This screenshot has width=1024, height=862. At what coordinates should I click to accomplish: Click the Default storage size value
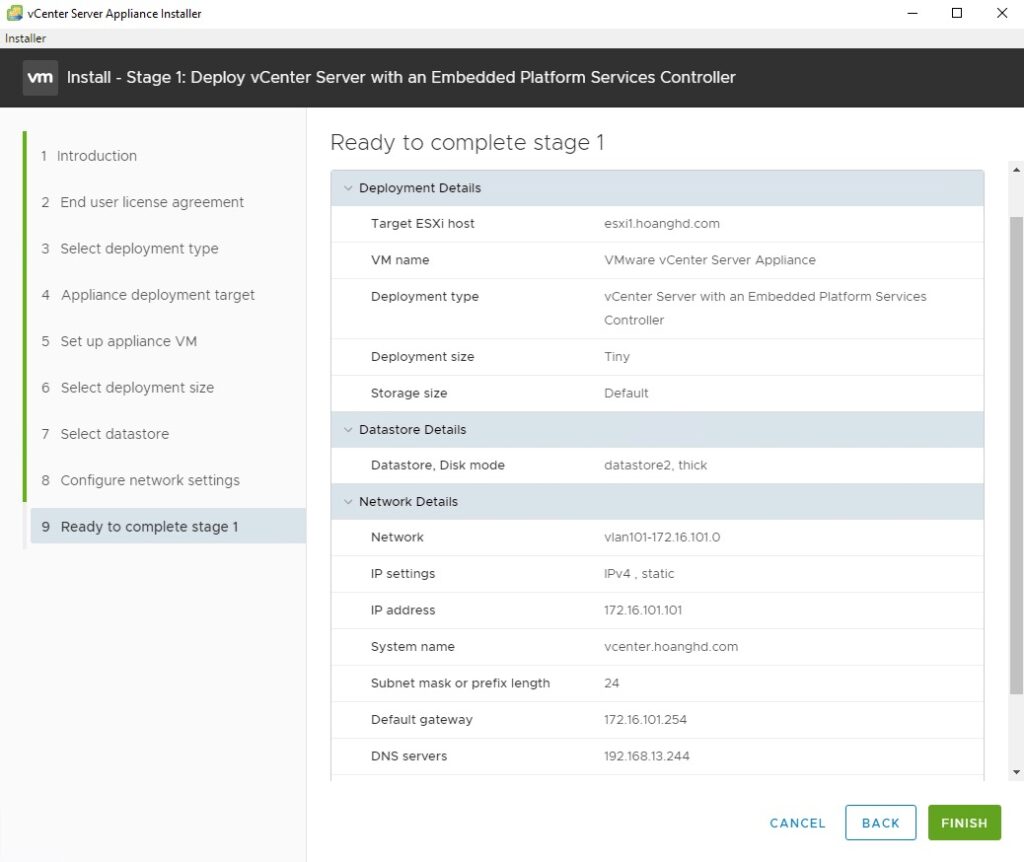tap(626, 393)
